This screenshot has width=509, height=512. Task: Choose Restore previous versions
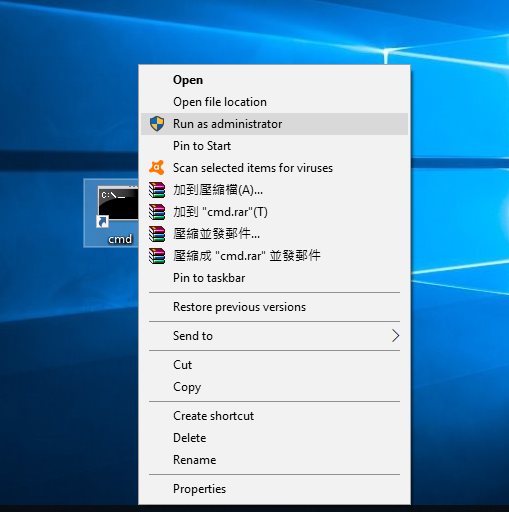coord(274,307)
